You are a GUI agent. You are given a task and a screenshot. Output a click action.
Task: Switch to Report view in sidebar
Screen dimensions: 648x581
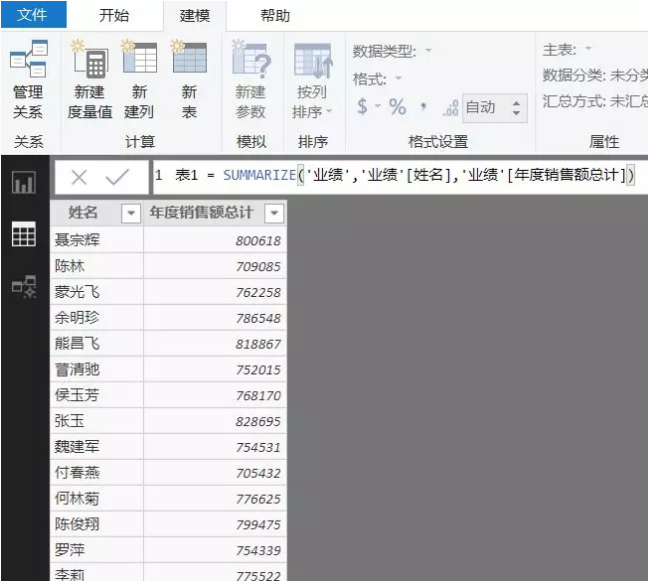pos(24,183)
